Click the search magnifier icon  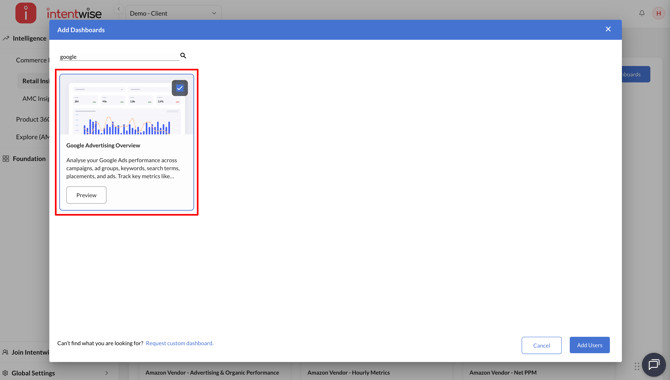tap(183, 56)
